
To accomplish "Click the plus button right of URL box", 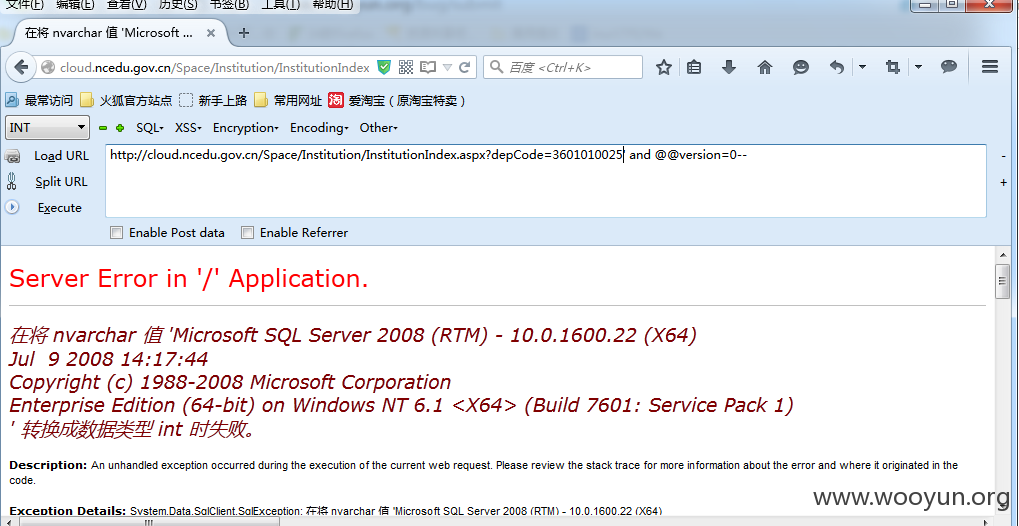I will 1003,183.
